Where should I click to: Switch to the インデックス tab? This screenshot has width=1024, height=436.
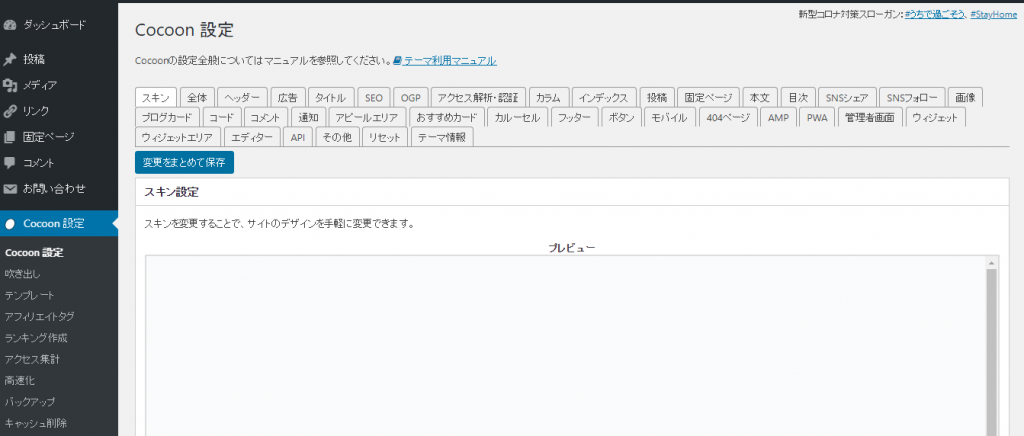tap(605, 98)
